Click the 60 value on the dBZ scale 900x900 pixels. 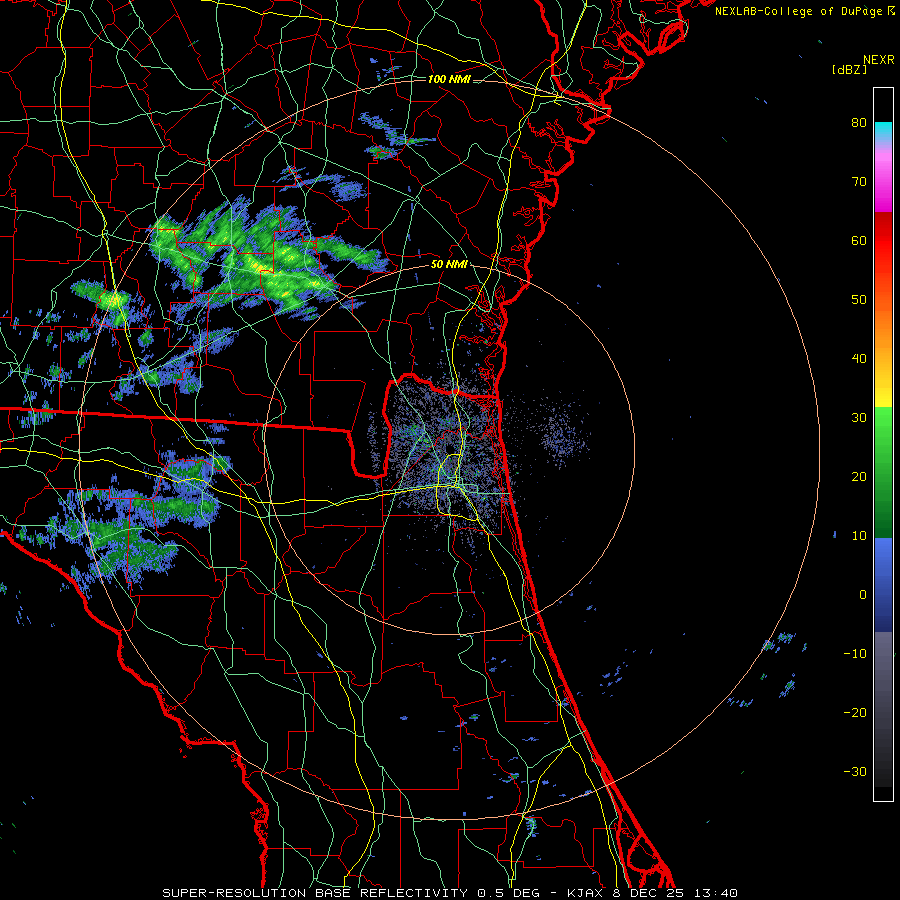pyautogui.click(x=859, y=240)
